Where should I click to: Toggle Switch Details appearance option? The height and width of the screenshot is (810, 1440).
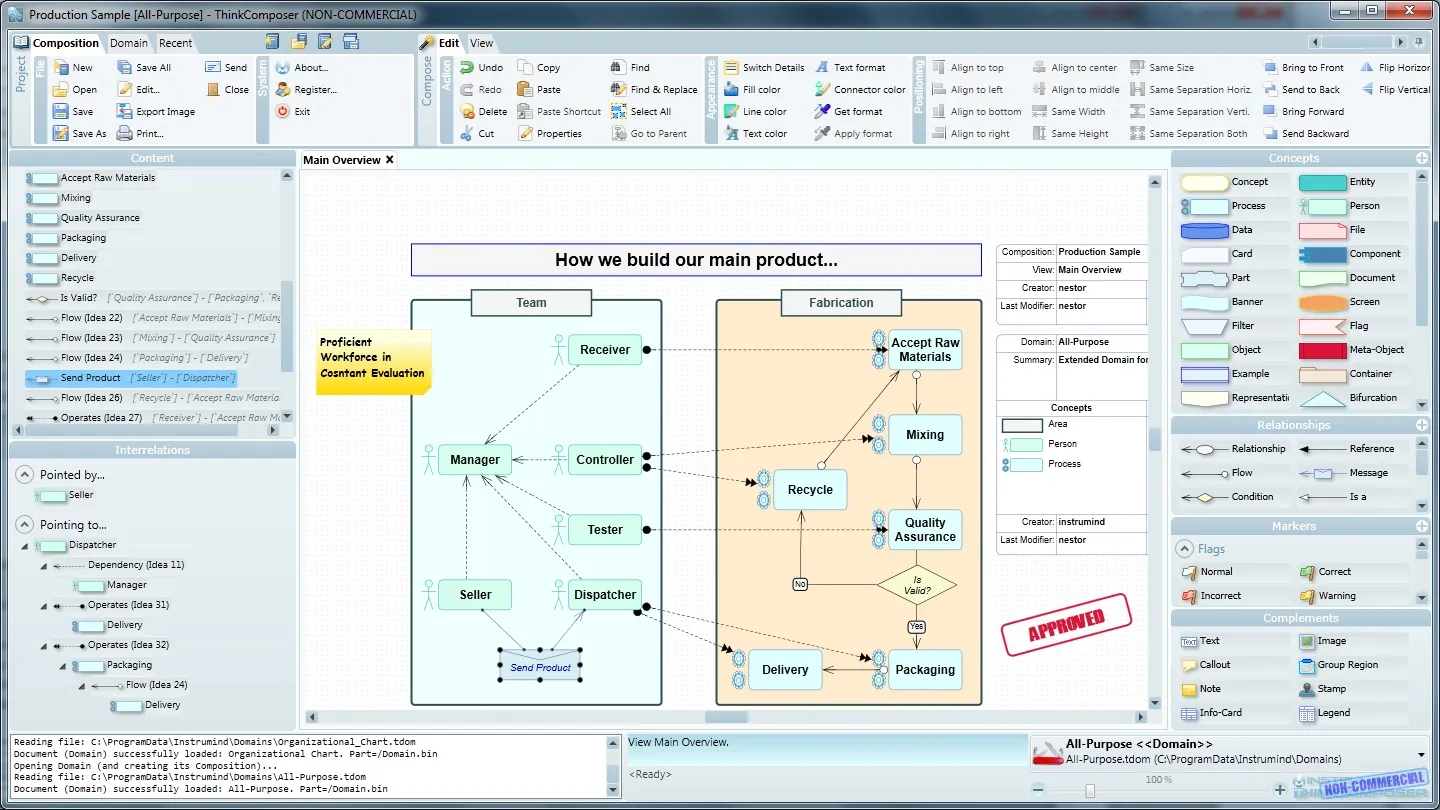point(764,68)
